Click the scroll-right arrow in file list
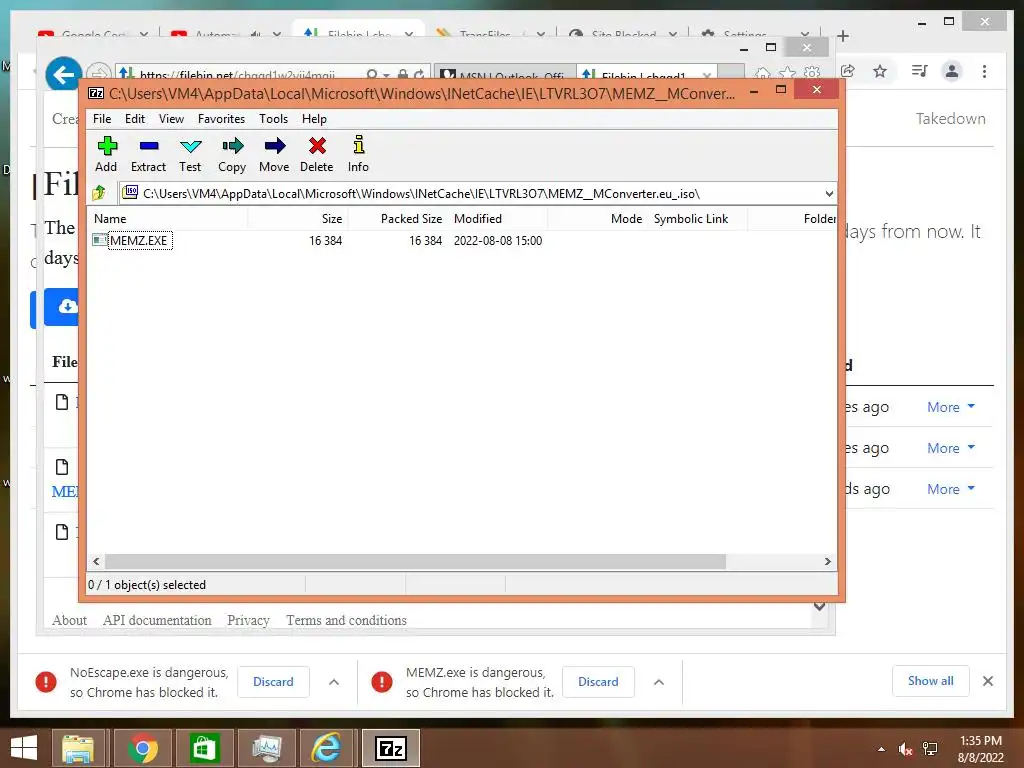Viewport: 1024px width, 768px height. pyautogui.click(x=827, y=562)
